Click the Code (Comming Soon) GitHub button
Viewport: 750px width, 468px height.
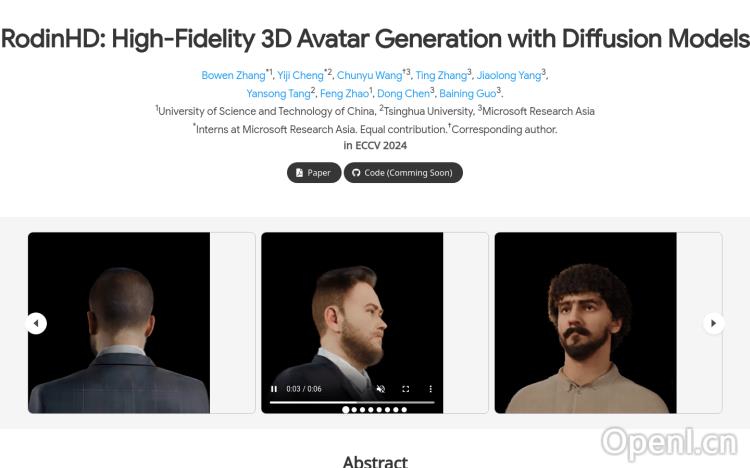point(403,173)
